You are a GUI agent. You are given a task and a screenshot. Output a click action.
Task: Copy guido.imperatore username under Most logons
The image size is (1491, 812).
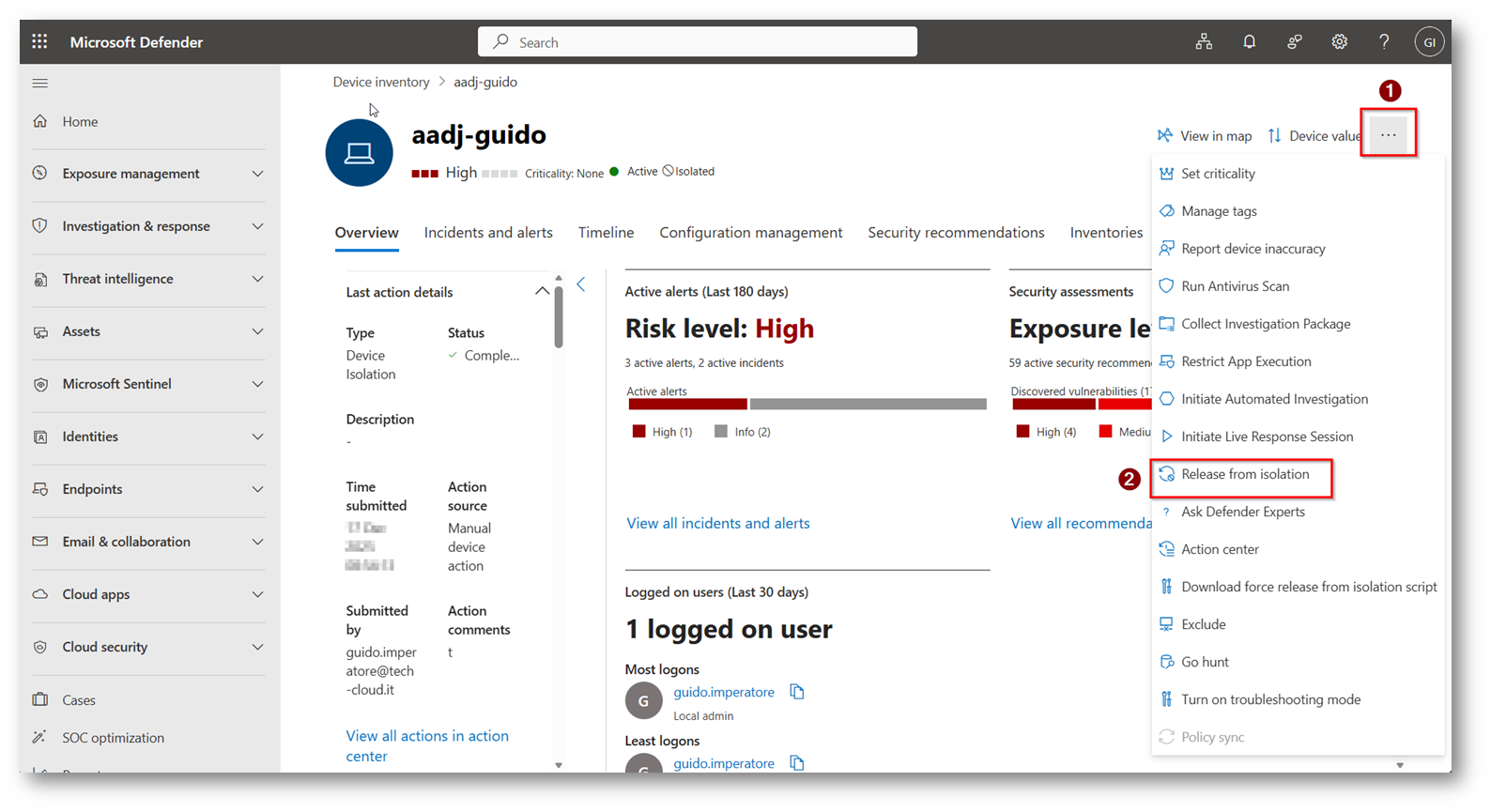click(x=797, y=692)
